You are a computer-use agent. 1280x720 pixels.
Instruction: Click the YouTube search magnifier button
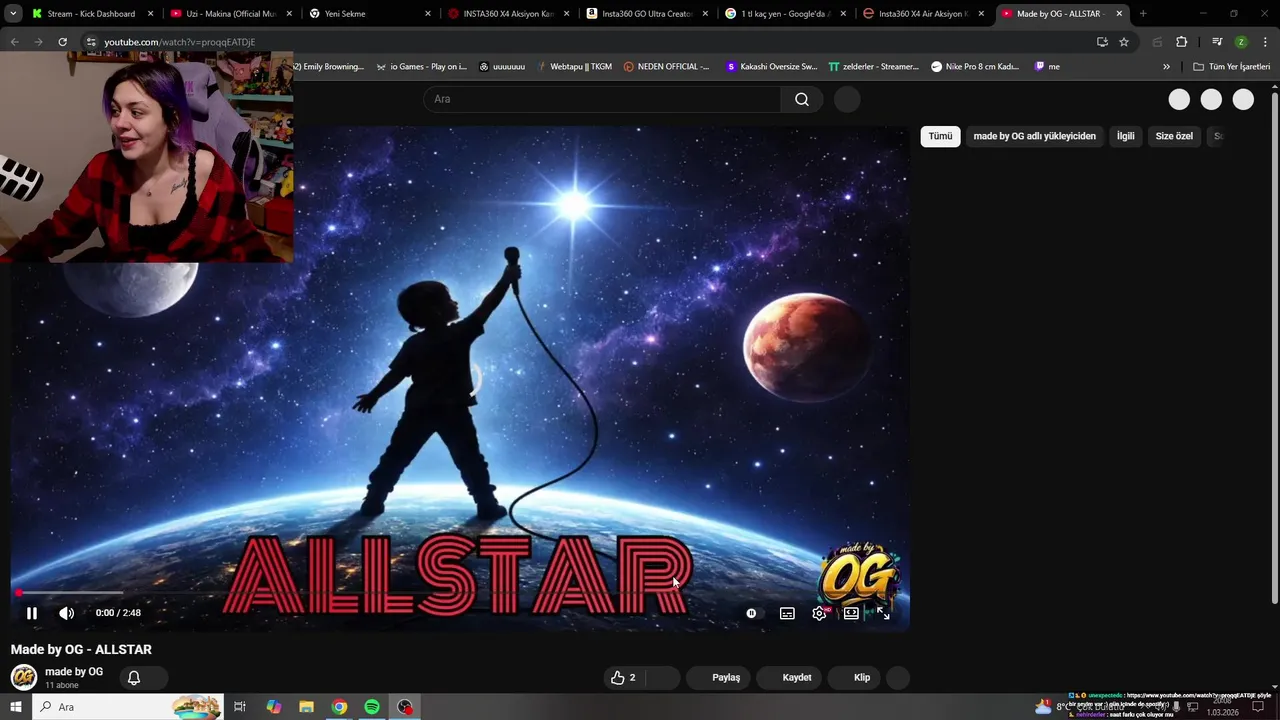click(802, 99)
